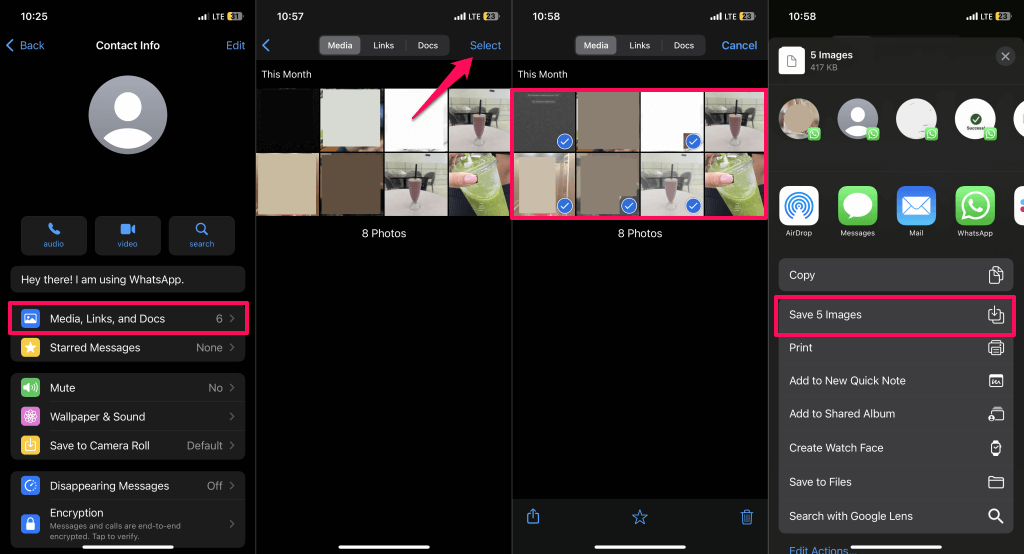This screenshot has height=554, width=1024.
Task: Tap the share icon in bottom toolbar
Action: [x=533, y=516]
